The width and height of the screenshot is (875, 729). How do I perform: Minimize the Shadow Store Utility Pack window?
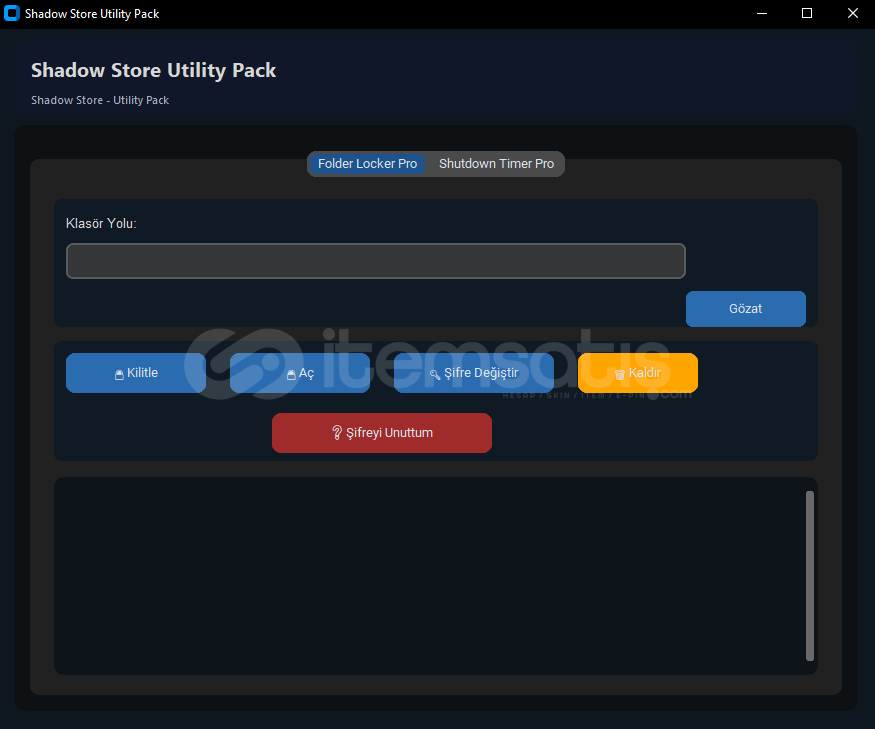click(x=761, y=14)
